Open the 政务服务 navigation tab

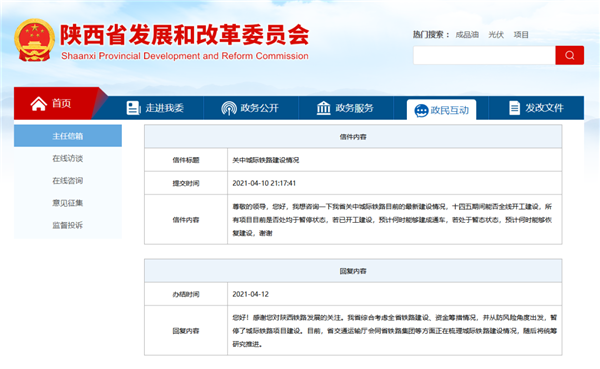[346, 108]
